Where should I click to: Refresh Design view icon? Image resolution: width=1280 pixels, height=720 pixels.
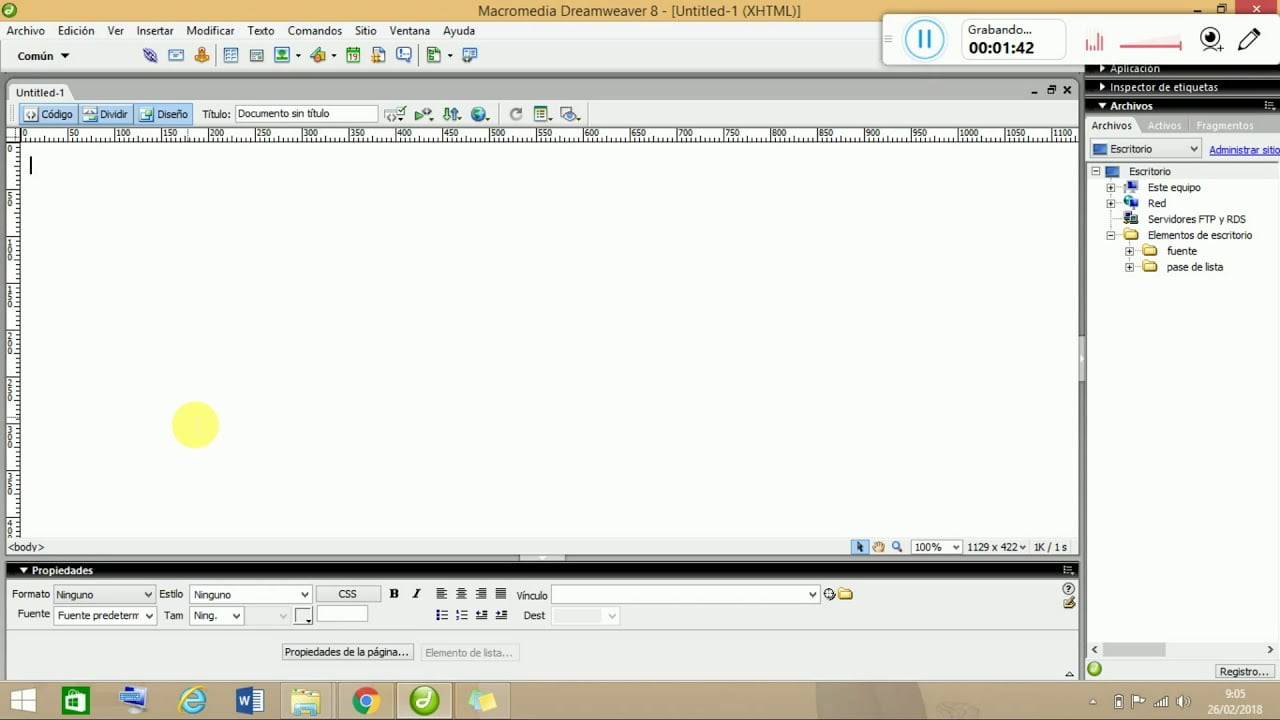[x=515, y=114]
